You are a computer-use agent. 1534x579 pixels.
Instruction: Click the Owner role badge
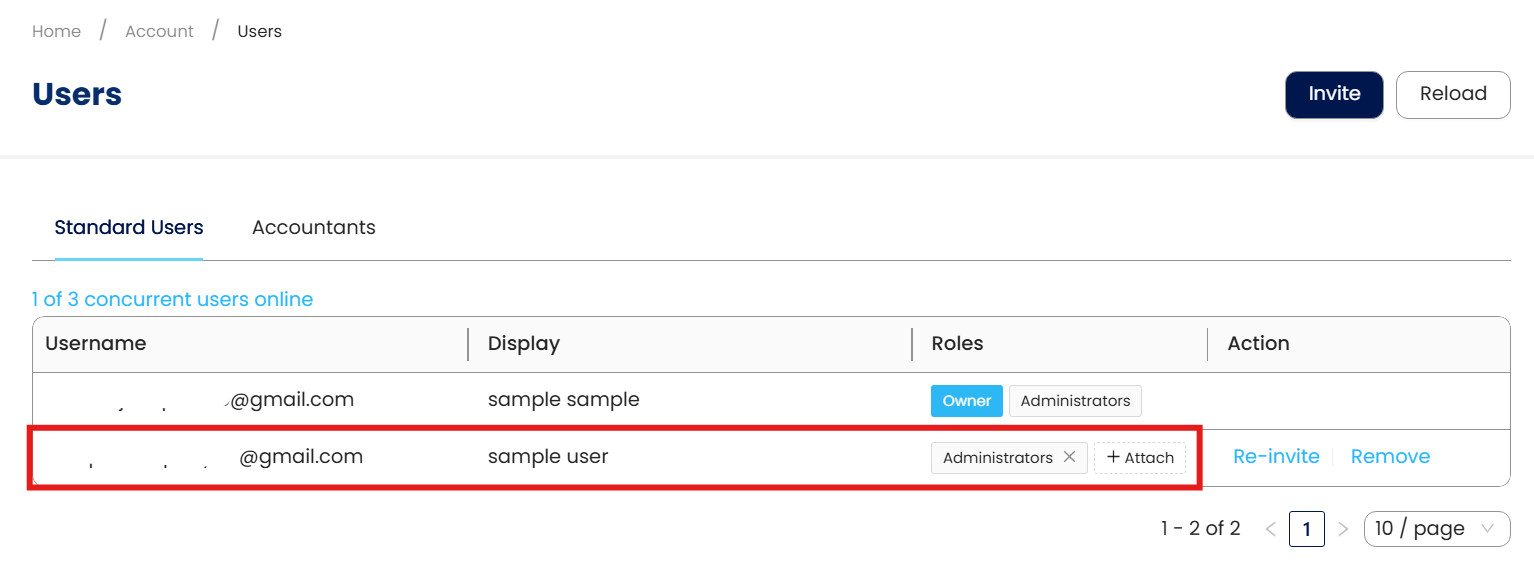point(966,401)
